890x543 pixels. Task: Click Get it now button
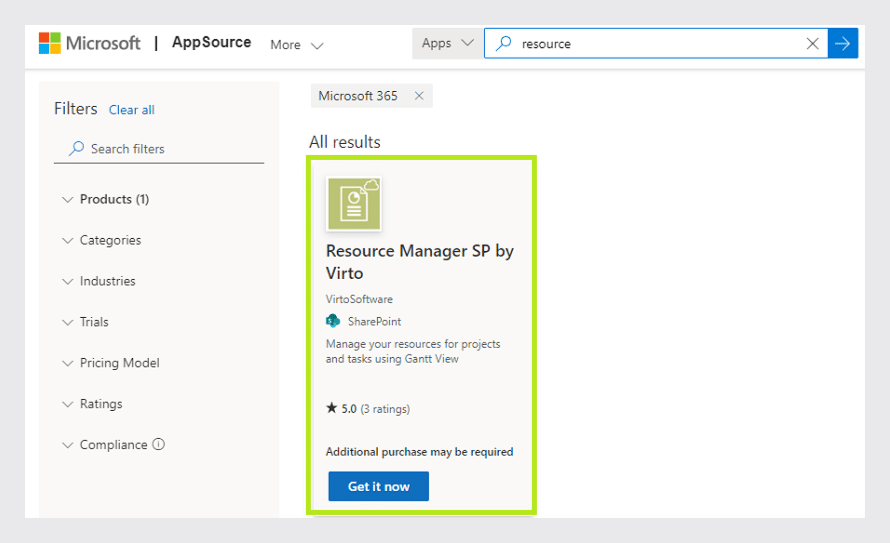(x=379, y=486)
